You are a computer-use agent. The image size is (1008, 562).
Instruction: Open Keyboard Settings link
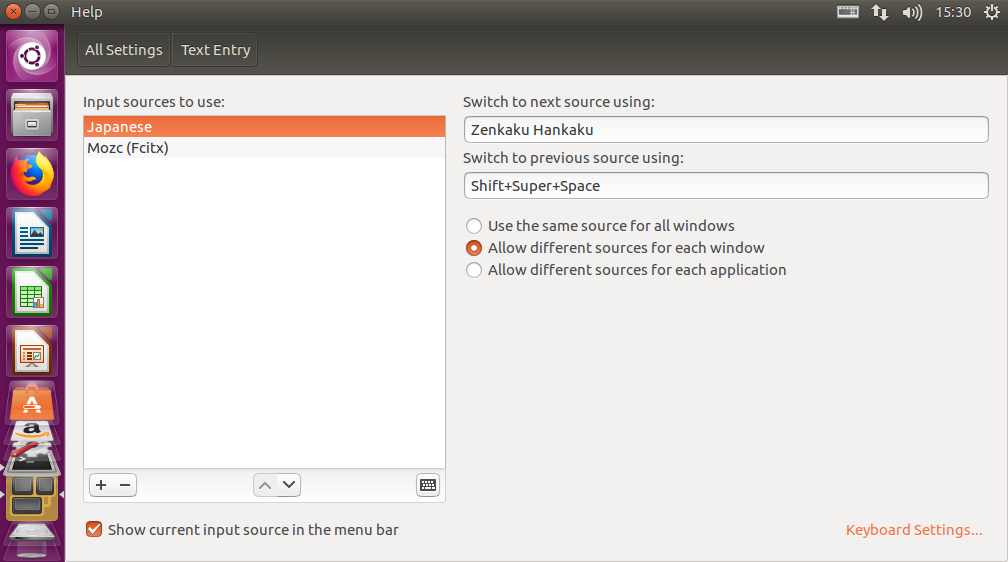[x=914, y=530]
